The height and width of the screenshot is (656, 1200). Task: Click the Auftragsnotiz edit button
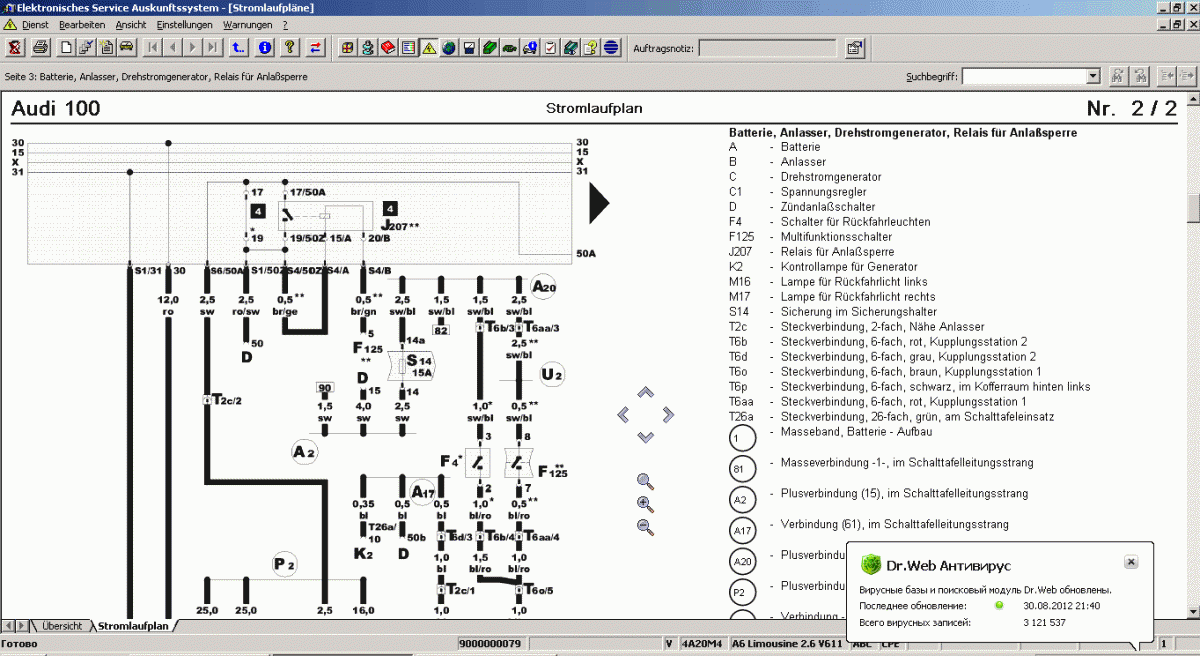coord(855,47)
